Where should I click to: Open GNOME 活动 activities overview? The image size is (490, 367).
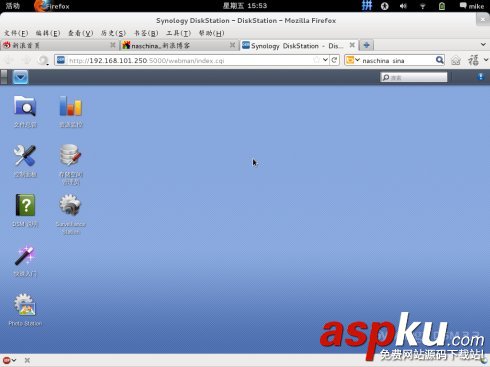point(13,6)
